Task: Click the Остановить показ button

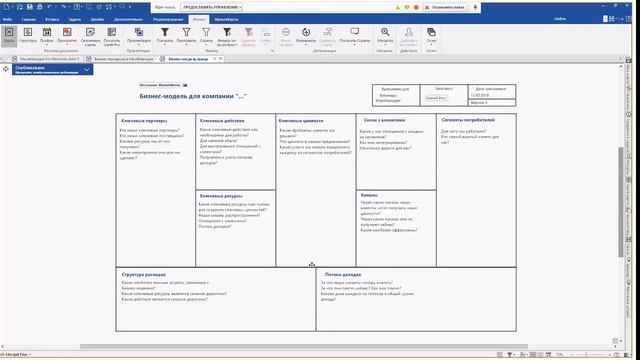Action: click(444, 7)
